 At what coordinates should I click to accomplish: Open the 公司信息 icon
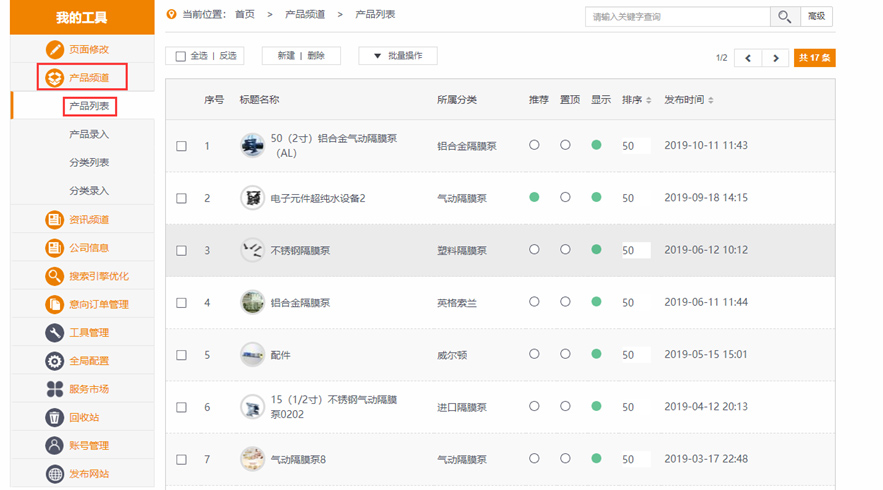(55, 247)
